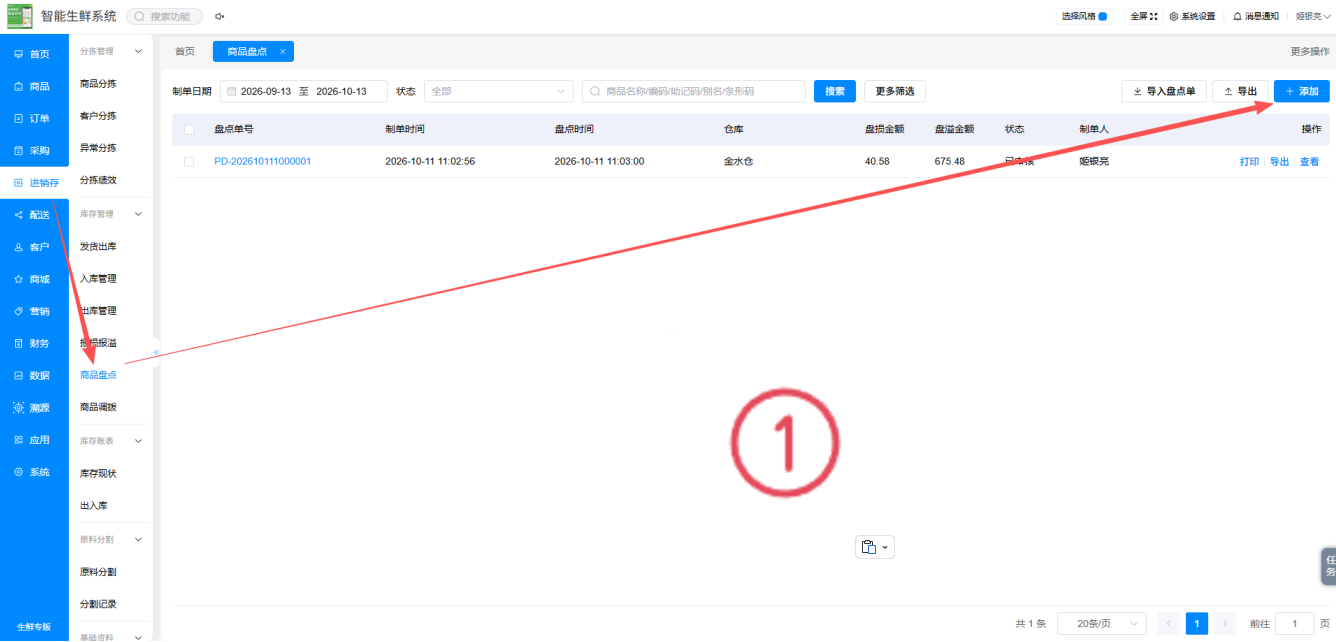1336x642 pixels.
Task: Collapse the 库存账表 menu group
Action: [138, 441]
